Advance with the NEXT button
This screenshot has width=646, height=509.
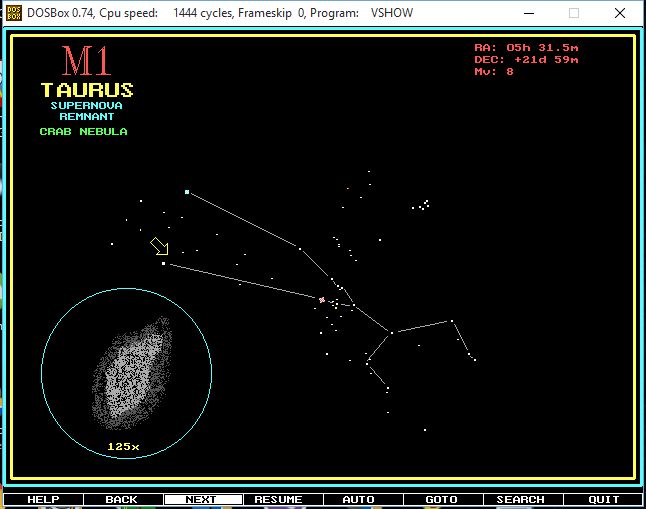(203, 500)
